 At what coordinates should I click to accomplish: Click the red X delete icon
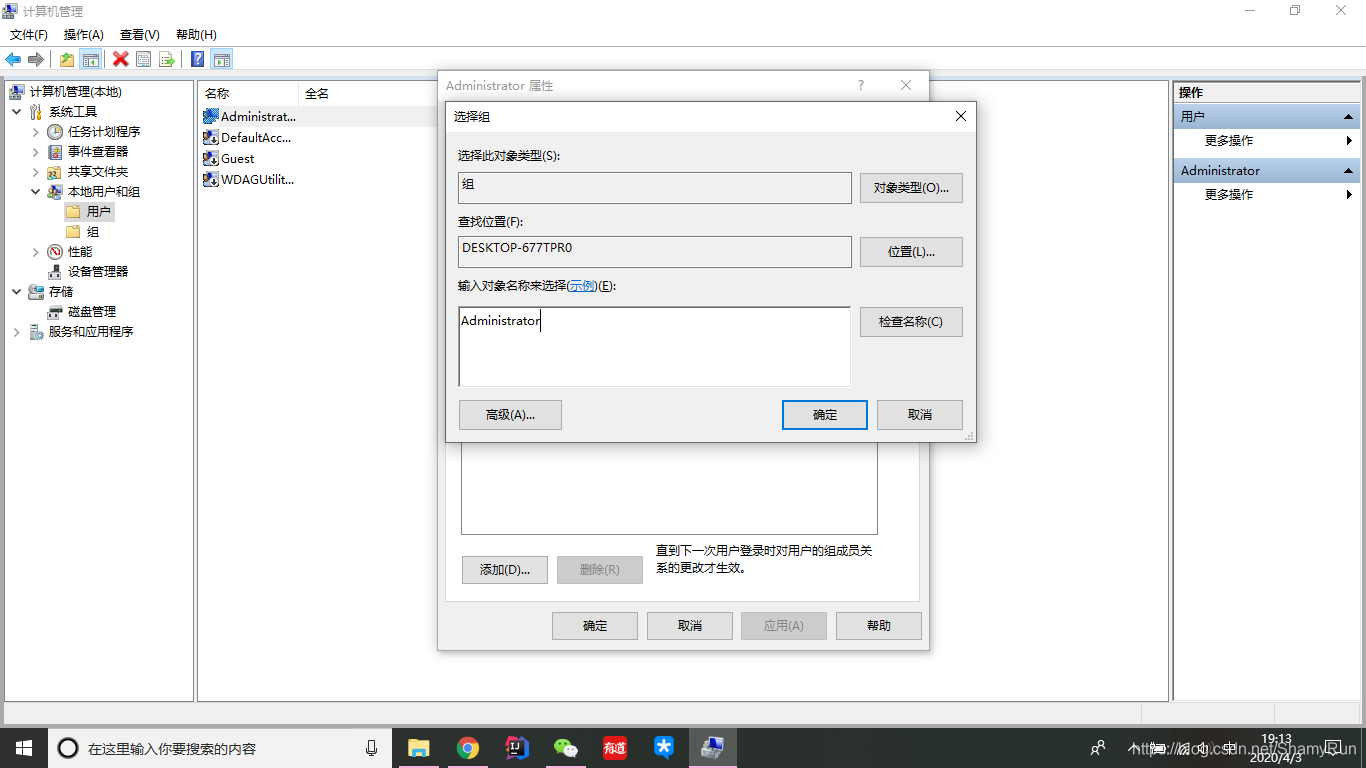[x=120, y=58]
